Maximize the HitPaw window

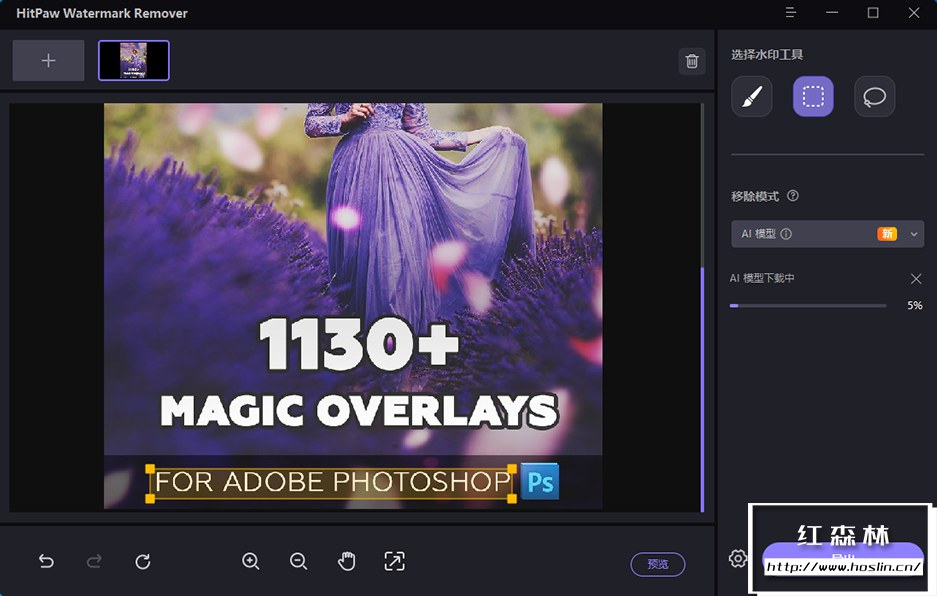tap(873, 13)
